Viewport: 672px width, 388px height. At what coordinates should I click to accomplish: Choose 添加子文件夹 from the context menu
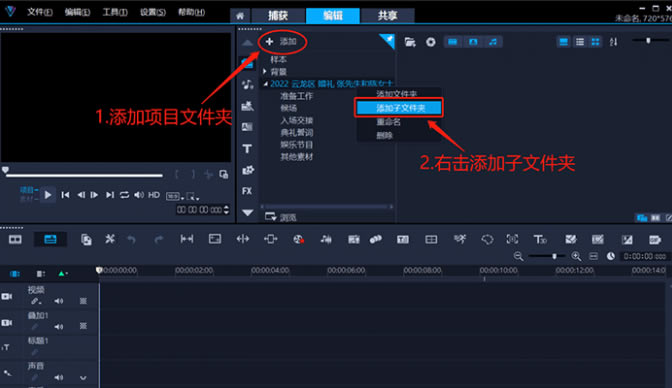399,108
